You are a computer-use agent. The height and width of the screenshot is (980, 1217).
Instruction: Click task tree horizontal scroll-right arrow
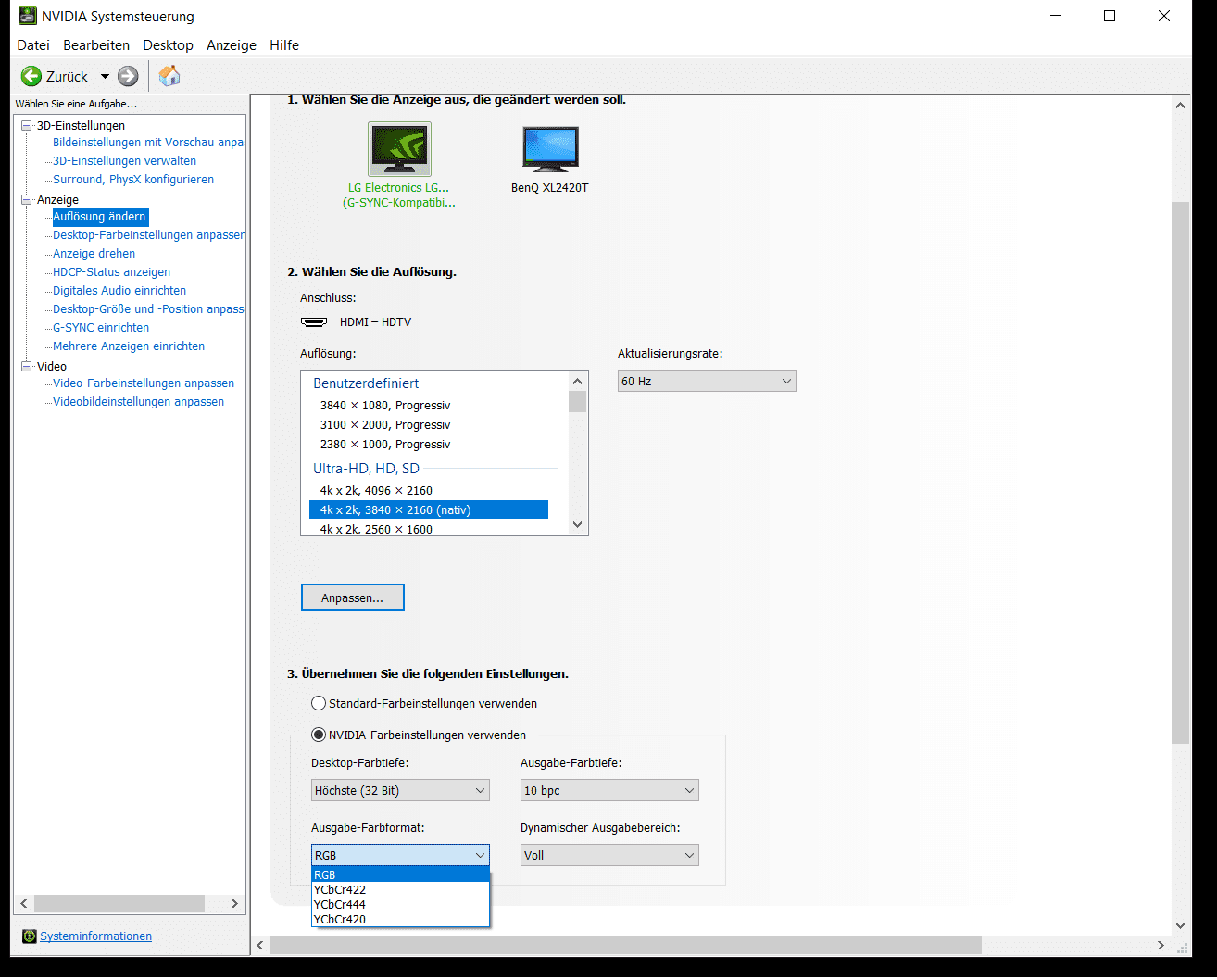click(x=234, y=904)
